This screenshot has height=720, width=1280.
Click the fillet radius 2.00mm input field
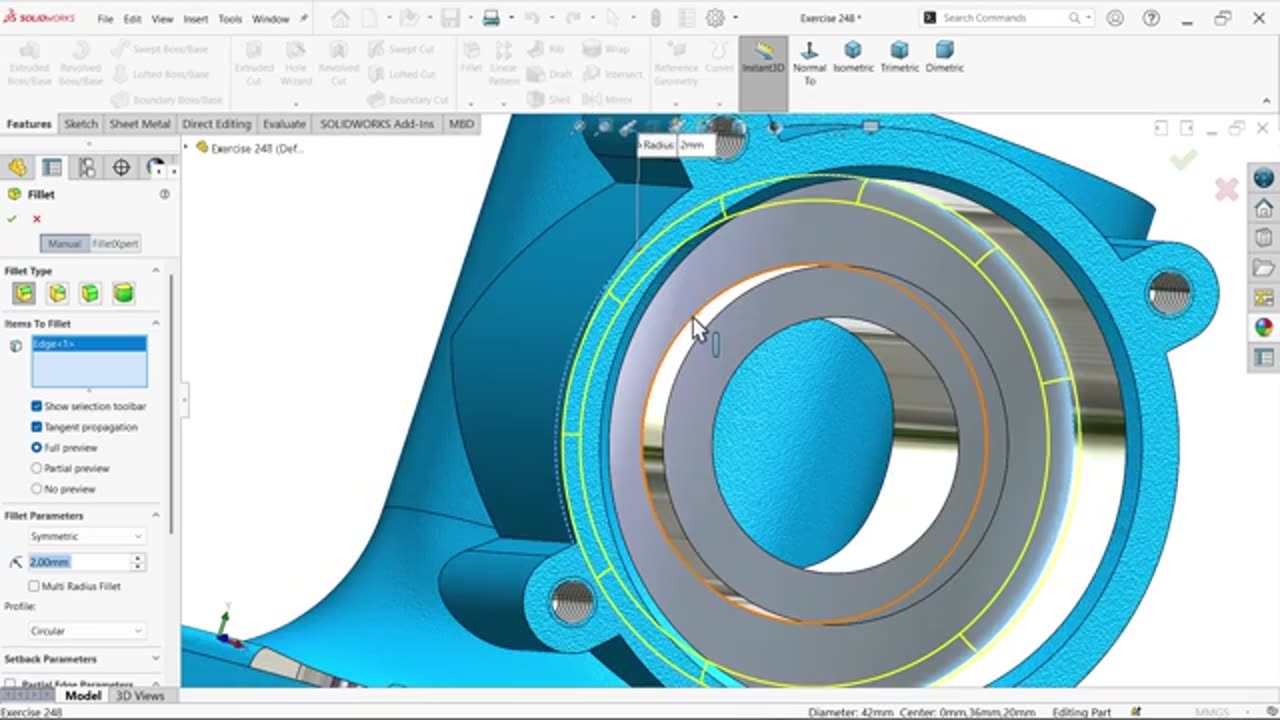pos(79,562)
